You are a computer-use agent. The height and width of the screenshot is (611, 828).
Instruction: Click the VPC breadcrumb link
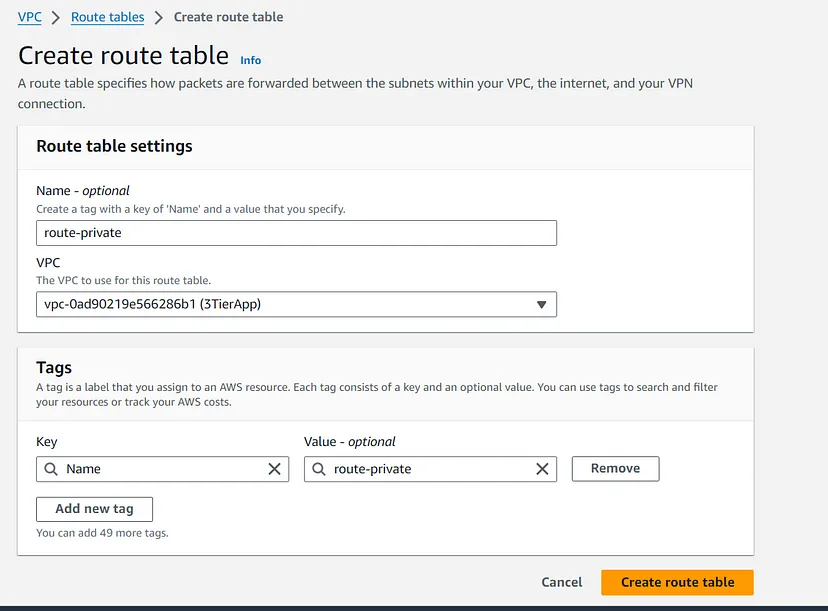click(x=30, y=17)
